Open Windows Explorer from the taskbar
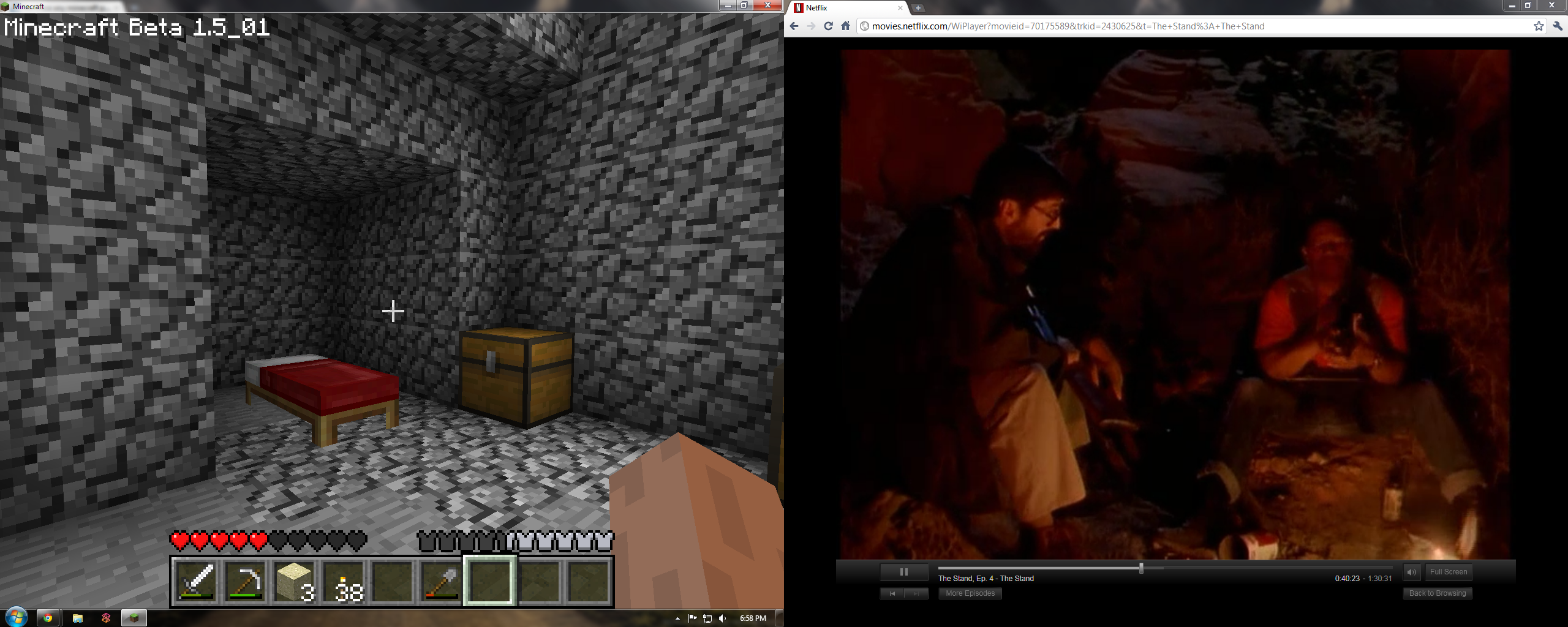The image size is (1568, 627). (78, 618)
